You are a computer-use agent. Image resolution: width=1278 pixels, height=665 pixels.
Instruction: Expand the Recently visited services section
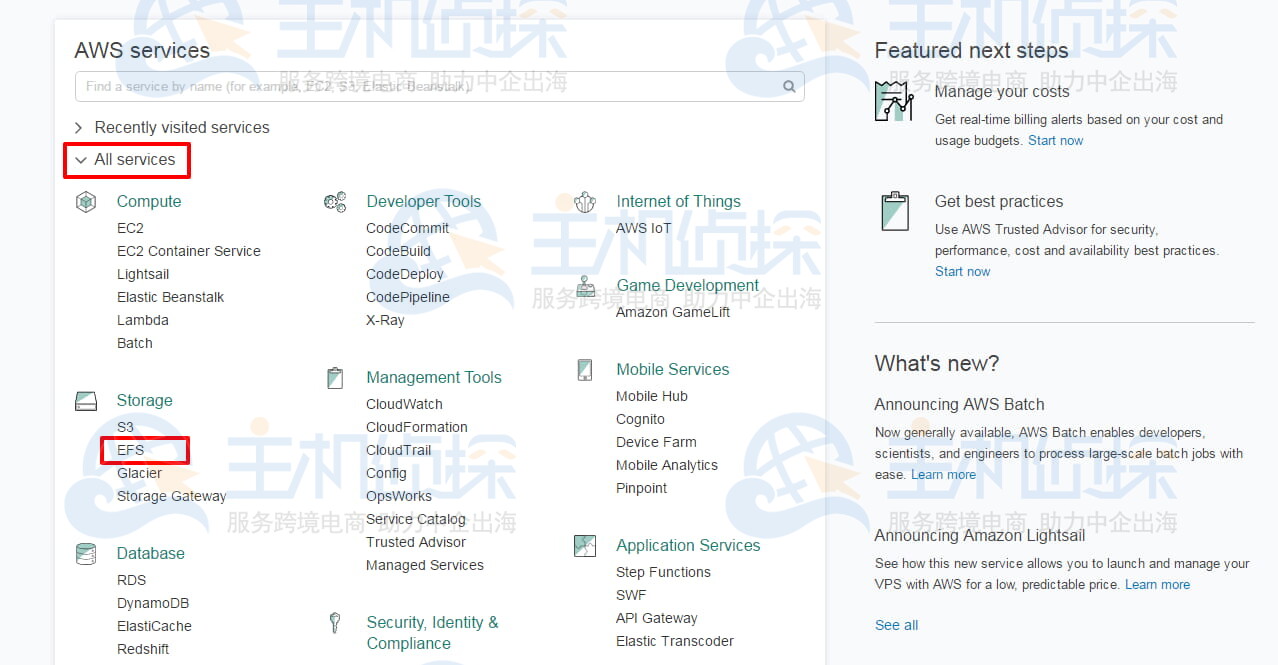point(181,127)
